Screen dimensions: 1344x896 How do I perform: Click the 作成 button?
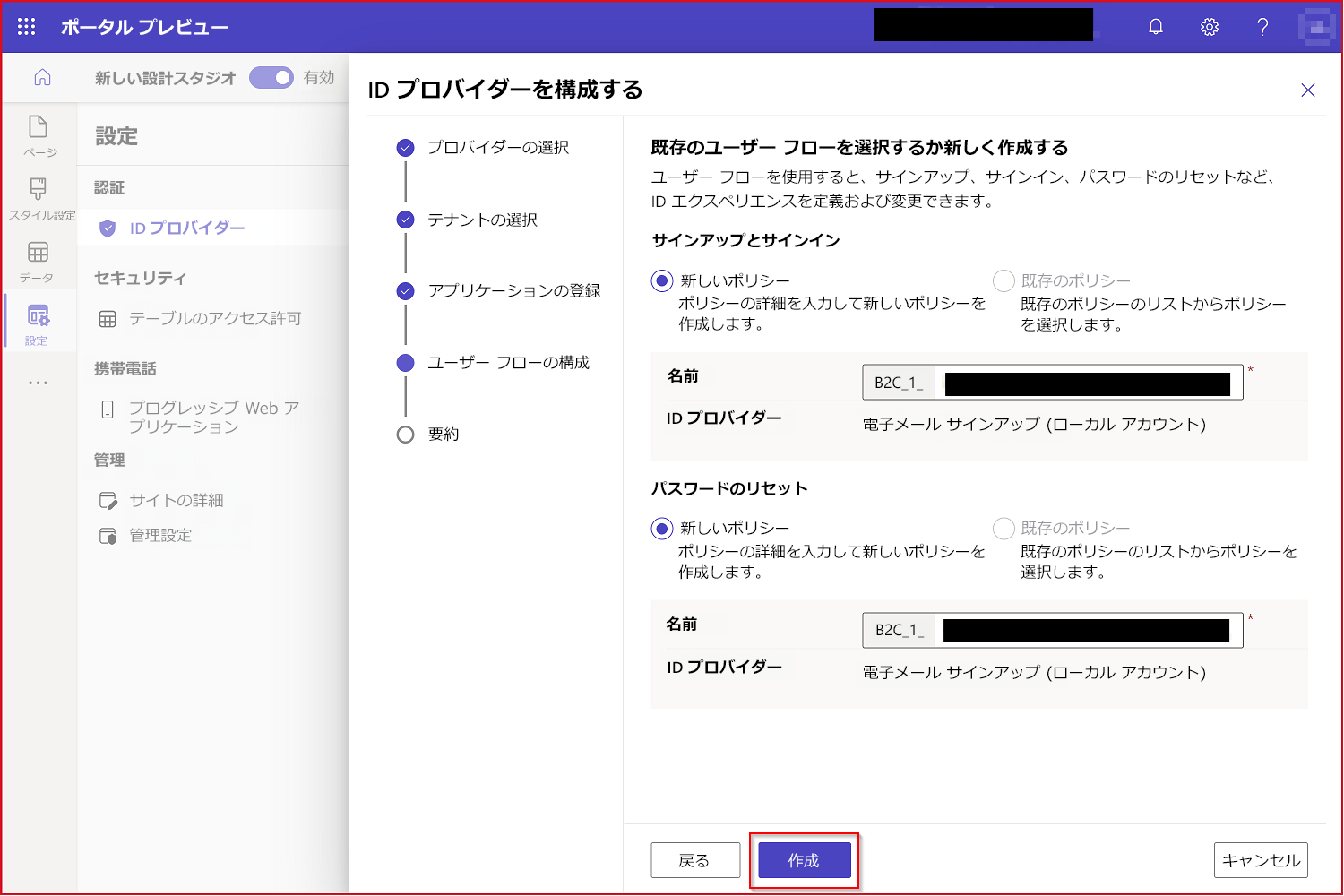point(803,859)
